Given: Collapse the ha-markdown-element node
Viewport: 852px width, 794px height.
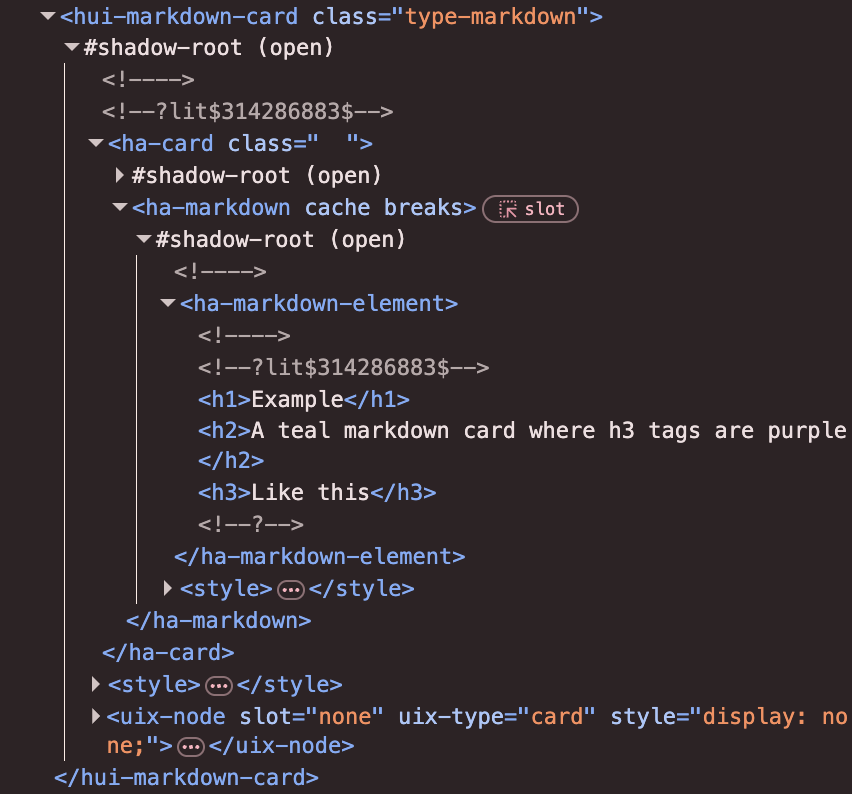Looking at the screenshot, I should pyautogui.click(x=167, y=303).
